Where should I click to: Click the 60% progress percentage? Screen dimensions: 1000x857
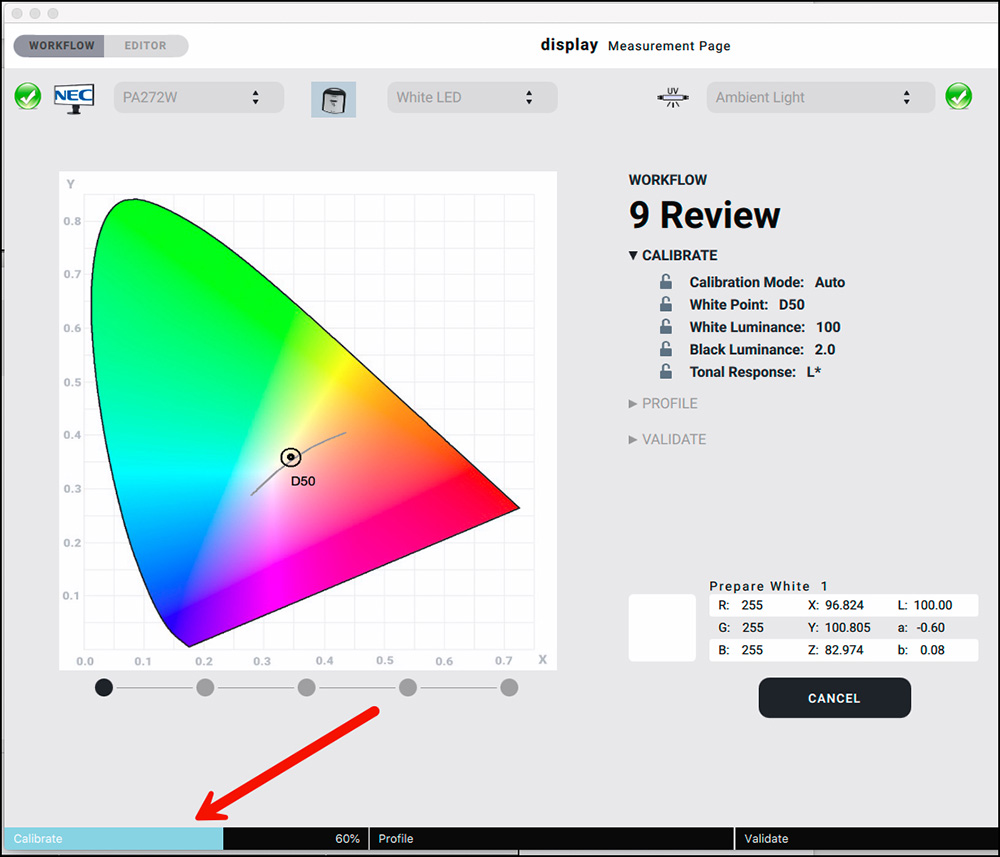tap(348, 839)
